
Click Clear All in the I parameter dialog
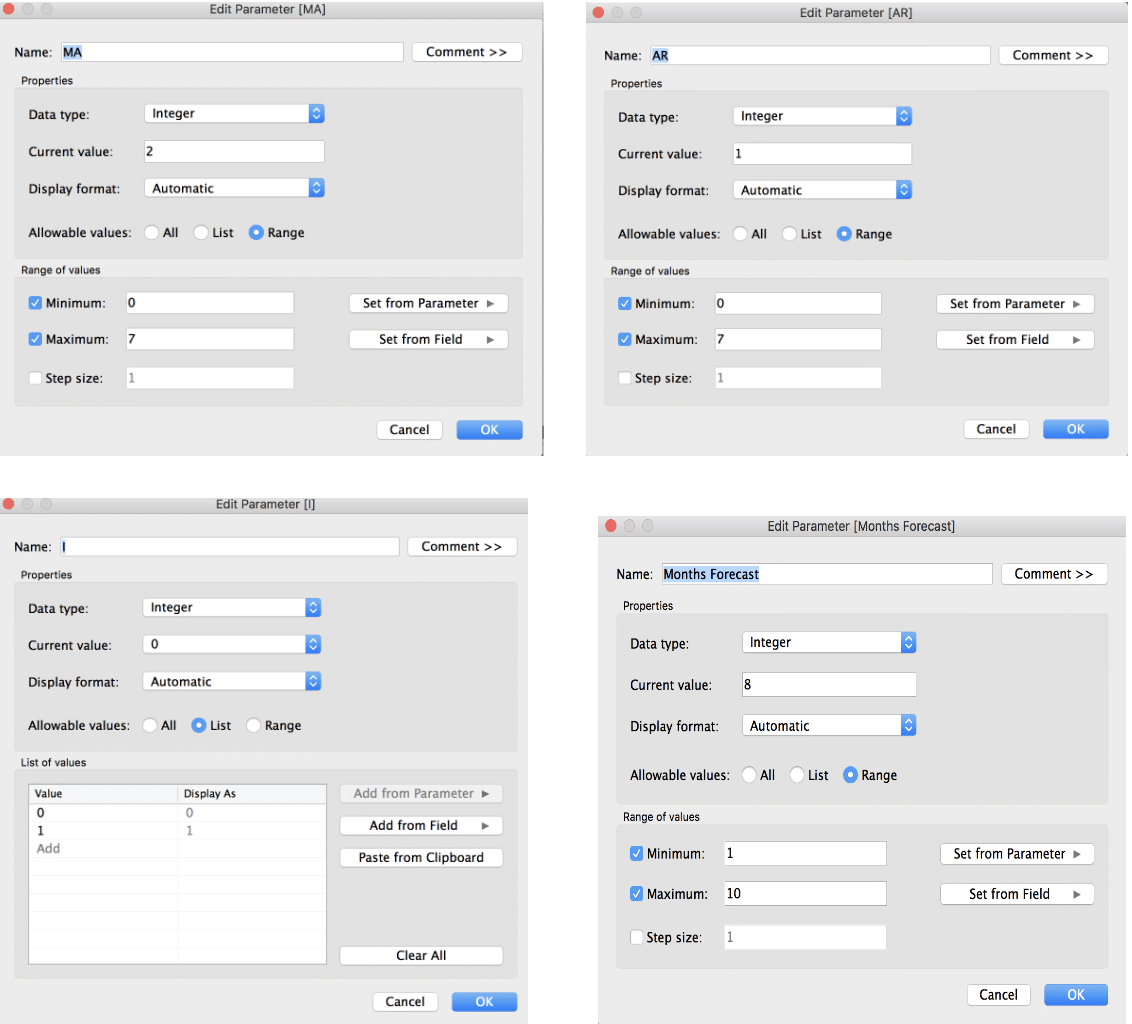coord(420,955)
